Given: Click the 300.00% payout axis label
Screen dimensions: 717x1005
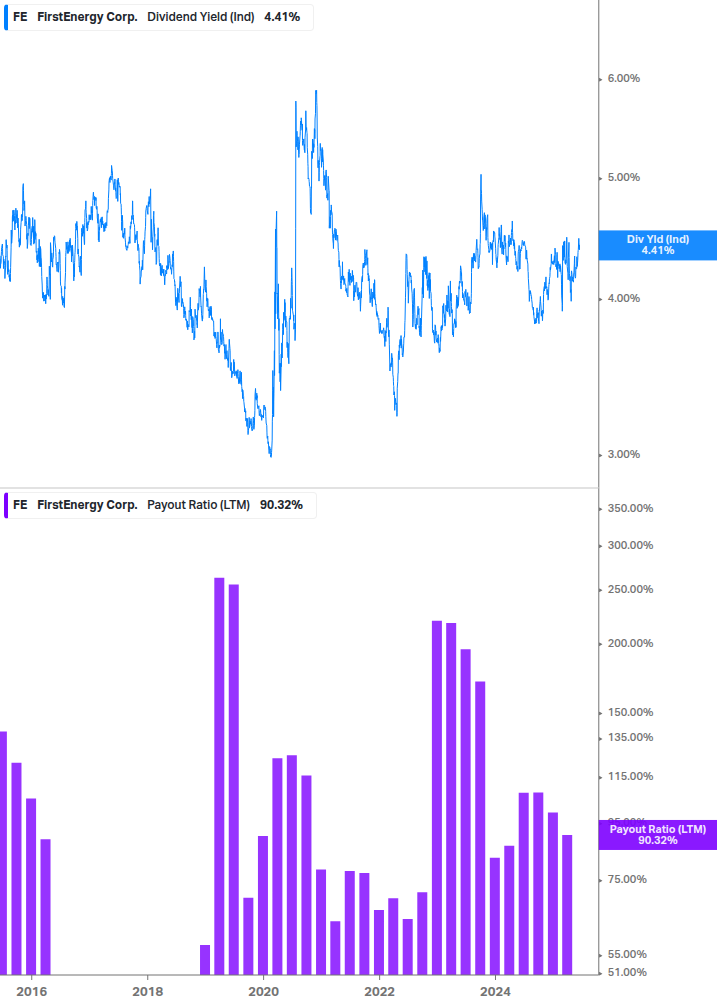Looking at the screenshot, I should (x=630, y=545).
